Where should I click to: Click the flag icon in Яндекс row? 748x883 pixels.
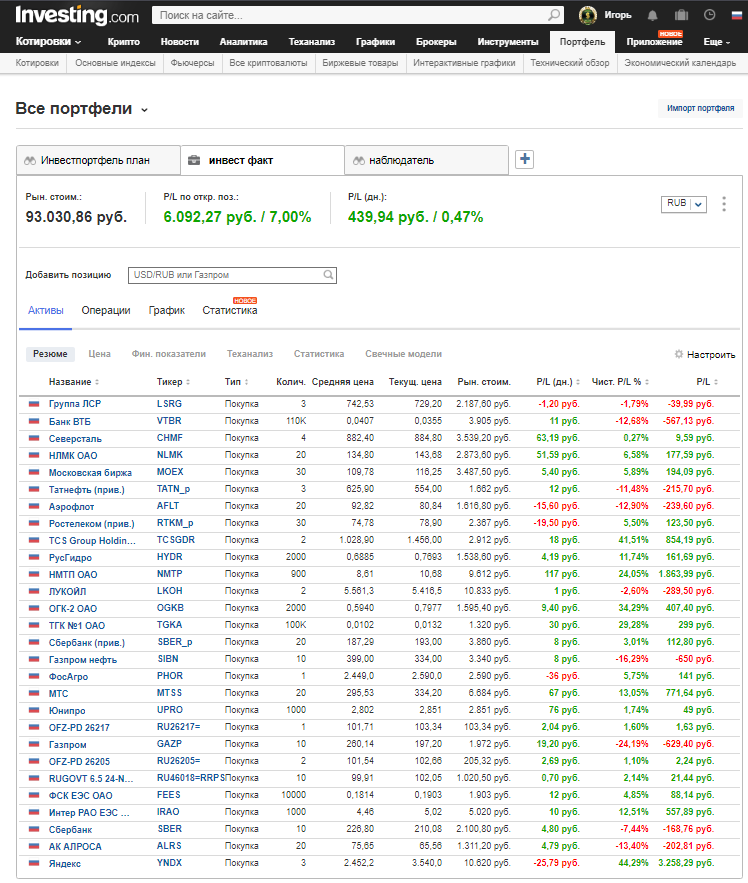coord(34,863)
